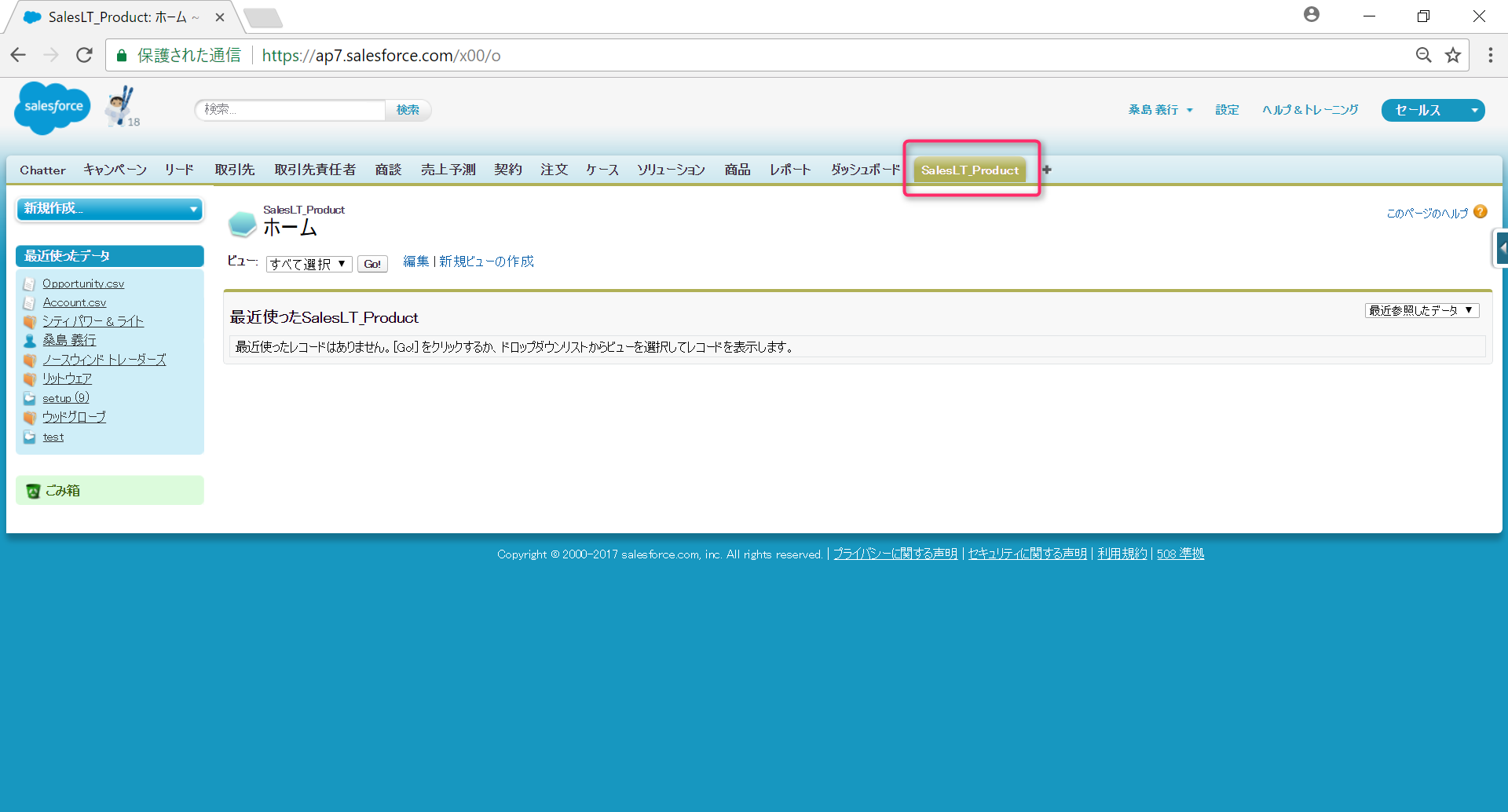Switch to the 商談 tab
Viewport: 1508px width, 812px height.
click(388, 169)
